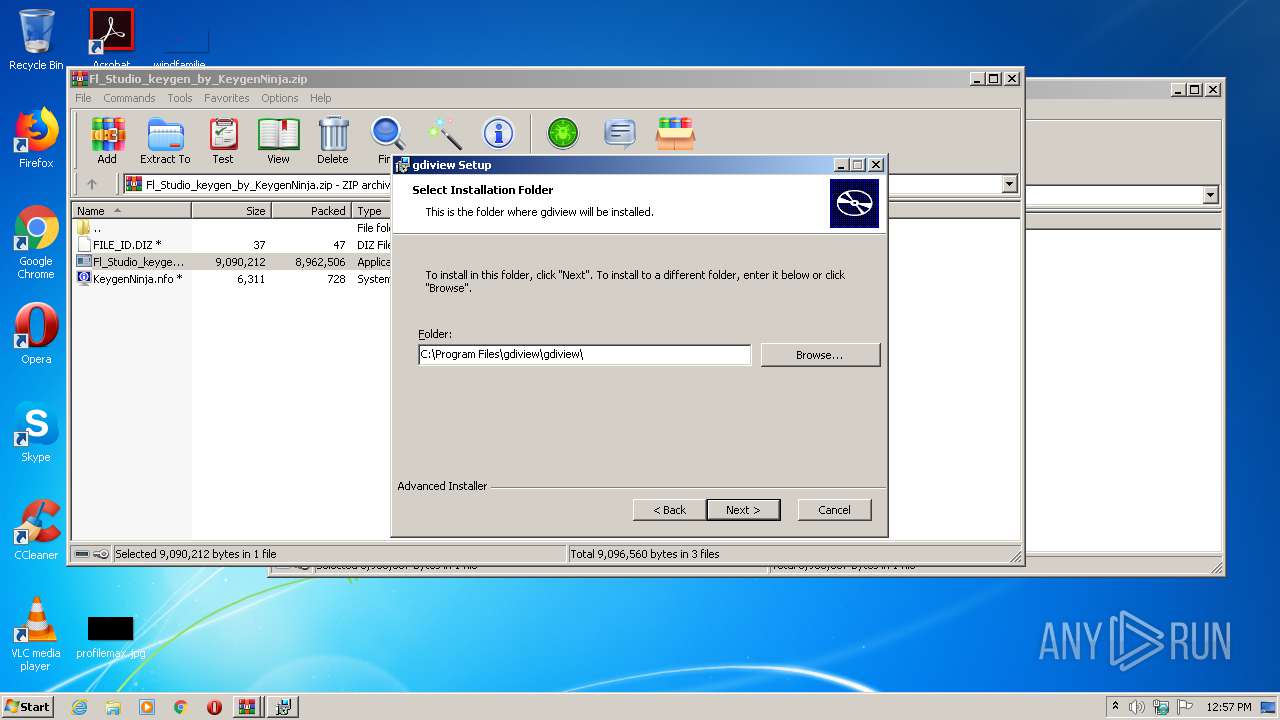Open VLC media player desktop shortcut

pyautogui.click(x=36, y=634)
